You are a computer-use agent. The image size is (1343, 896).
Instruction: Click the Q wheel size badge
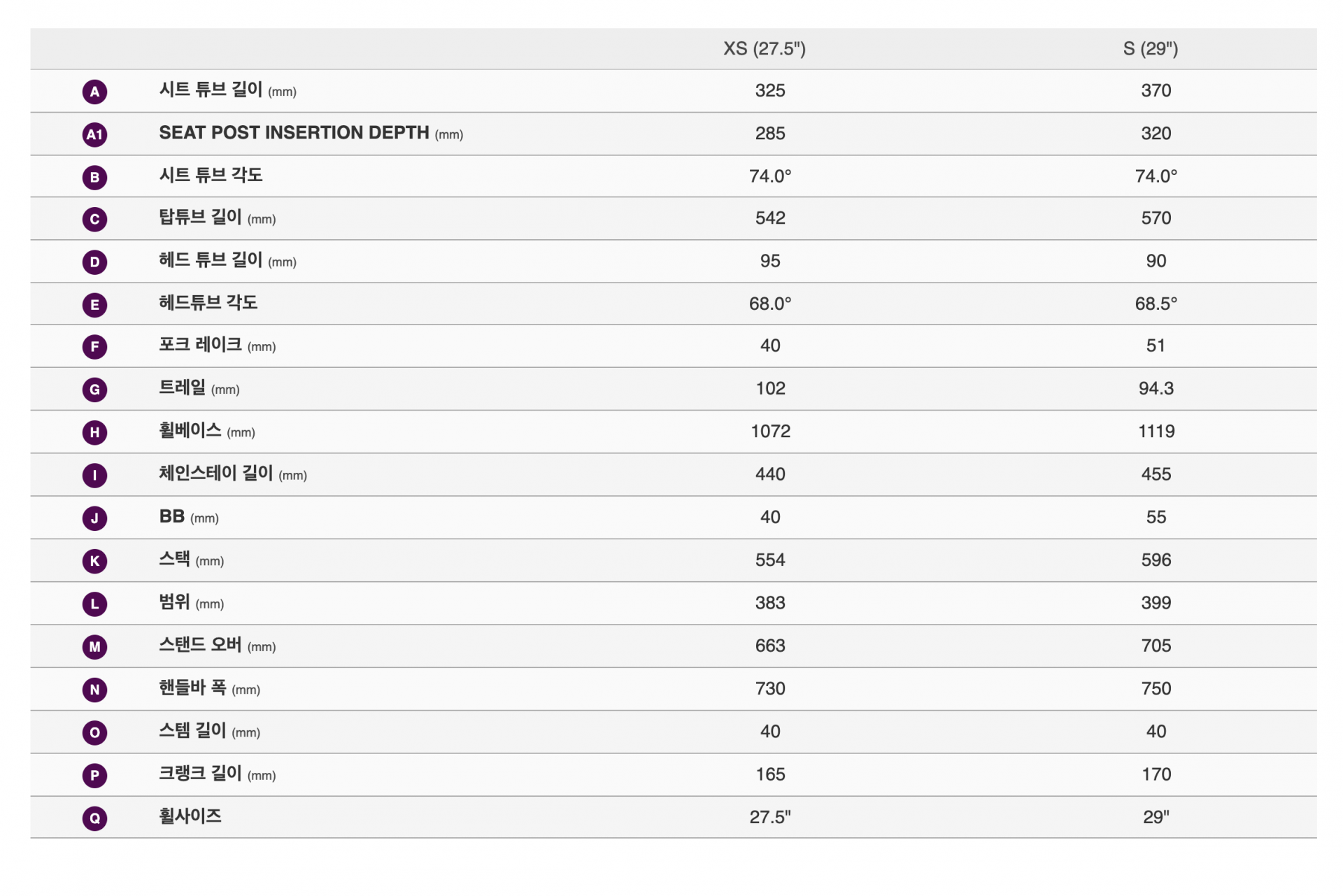point(94,818)
